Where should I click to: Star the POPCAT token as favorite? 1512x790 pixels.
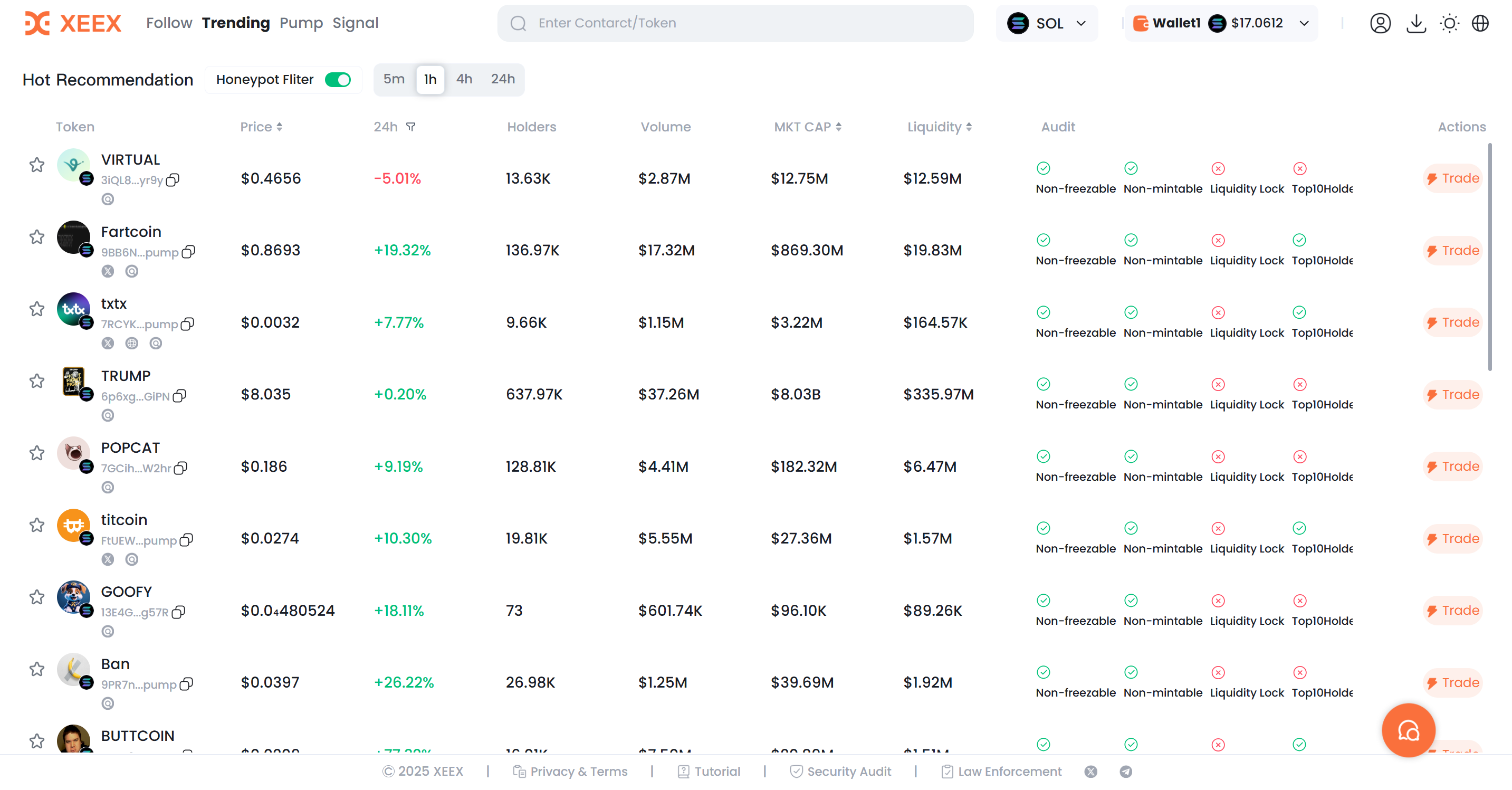pyautogui.click(x=37, y=453)
